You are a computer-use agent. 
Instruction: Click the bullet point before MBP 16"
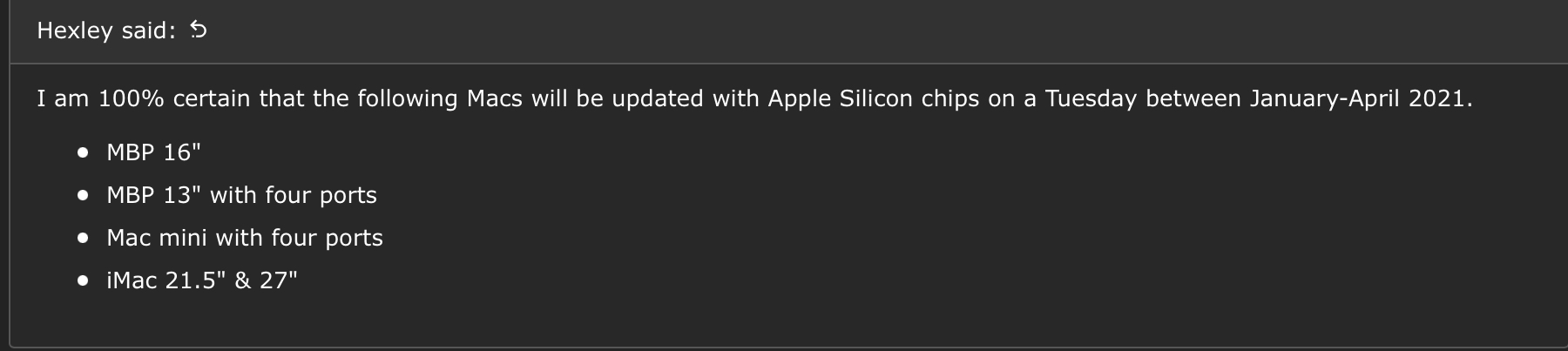coord(83,153)
